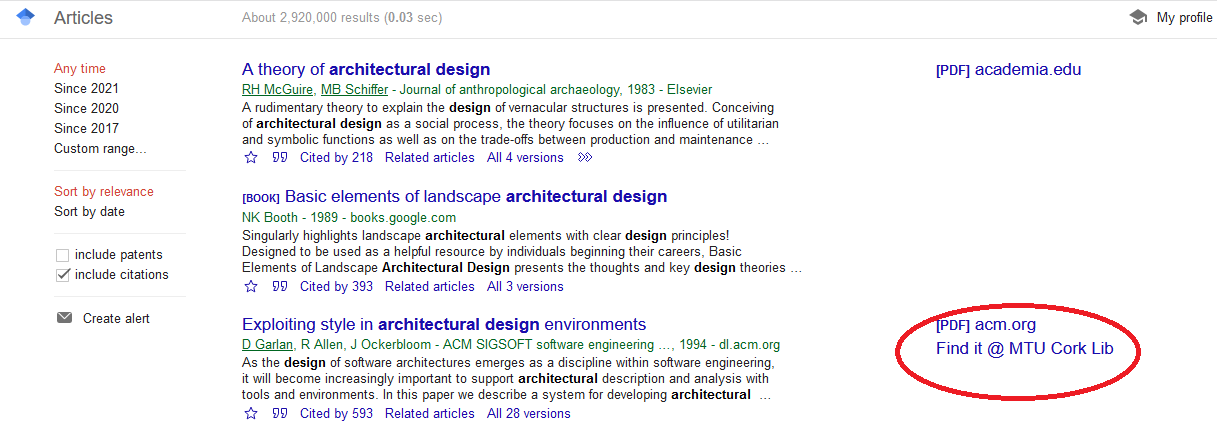
Task: Show All 4 versions
Action: point(525,158)
